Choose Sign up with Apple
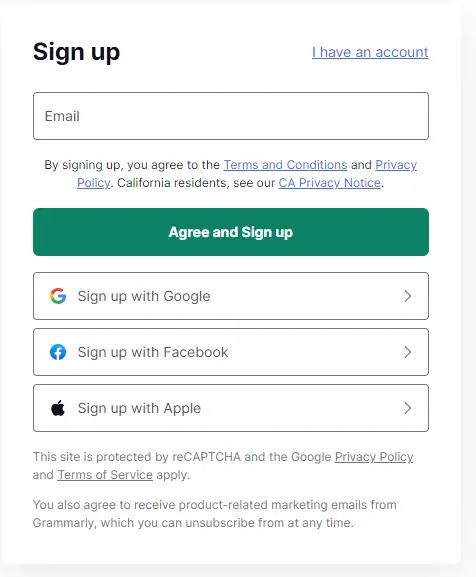This screenshot has height=577, width=476. coord(231,408)
